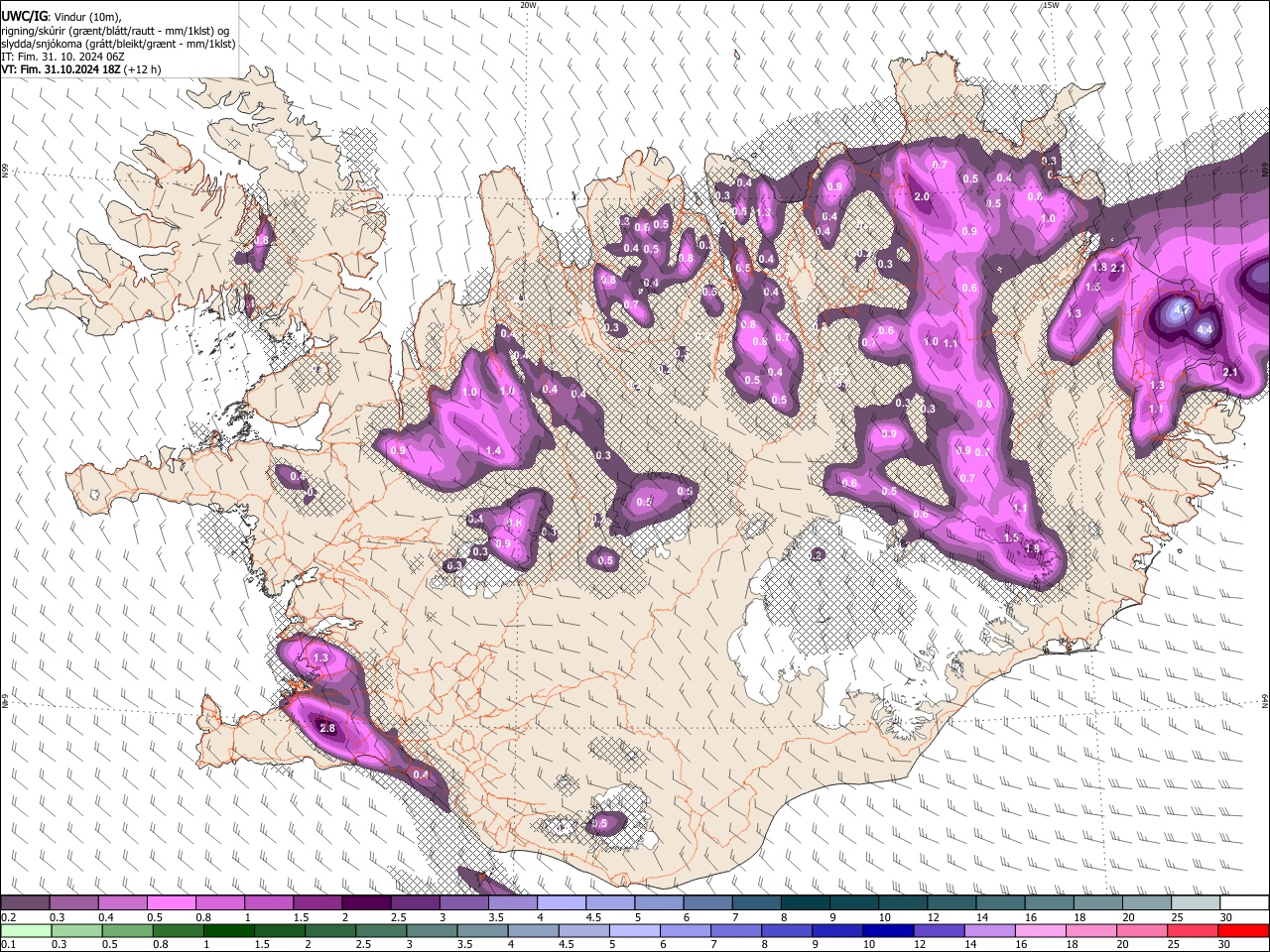This screenshot has width=1270, height=952.
Task: Pick lower legend swatch between 16 and 18
Action: (x=1042, y=930)
